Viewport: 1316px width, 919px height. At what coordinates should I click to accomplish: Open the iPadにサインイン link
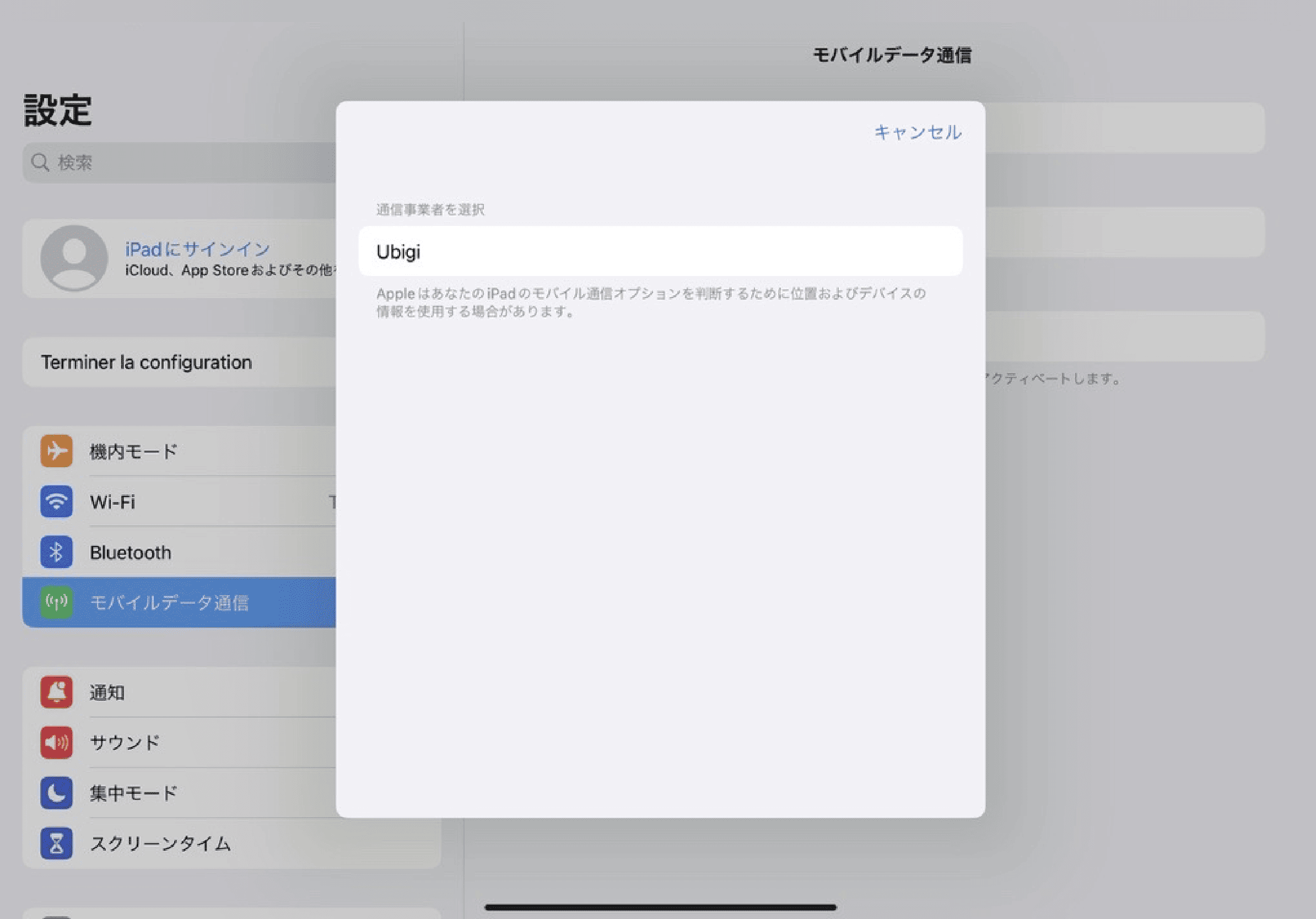[x=198, y=249]
